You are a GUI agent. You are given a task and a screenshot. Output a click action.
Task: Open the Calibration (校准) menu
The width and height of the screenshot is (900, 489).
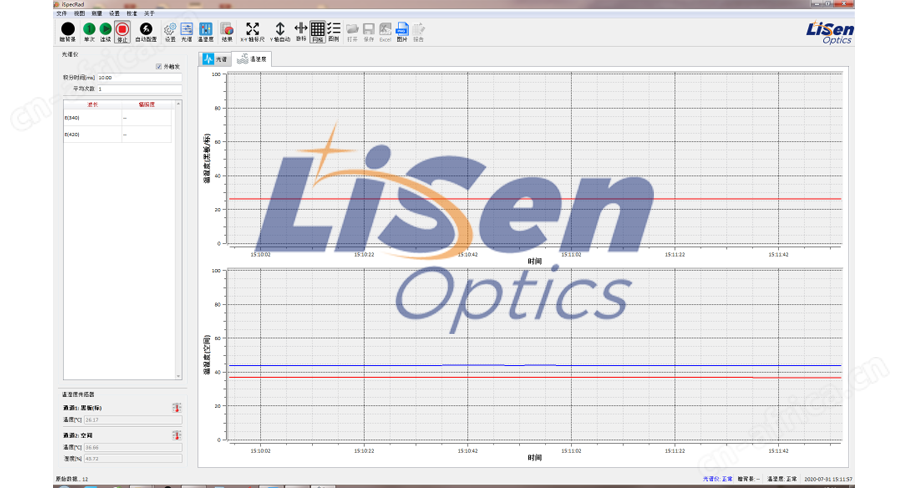(132, 13)
